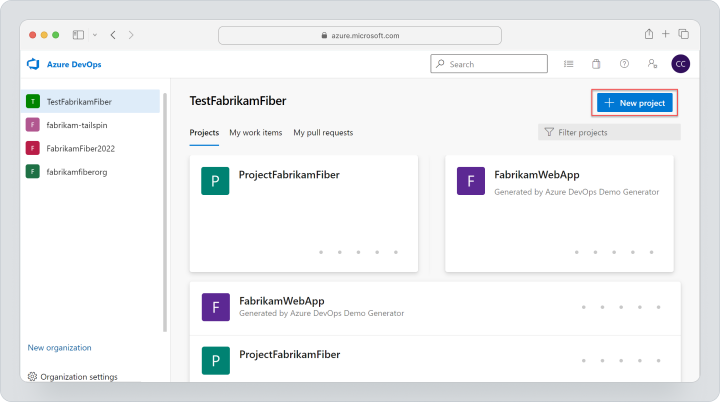Switch to My pull requests tab
Screen dimensions: 720x402
pyautogui.click(x=323, y=133)
